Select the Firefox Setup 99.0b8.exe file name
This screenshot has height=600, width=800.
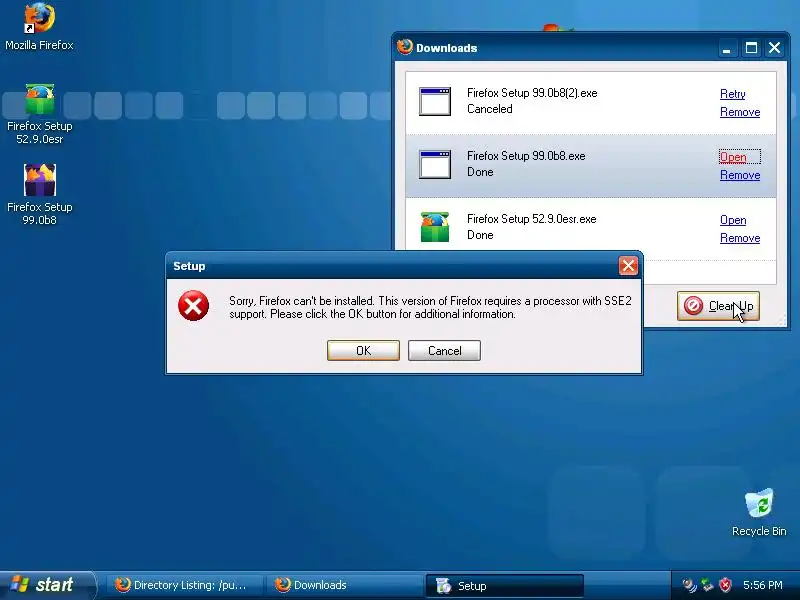[526, 156]
